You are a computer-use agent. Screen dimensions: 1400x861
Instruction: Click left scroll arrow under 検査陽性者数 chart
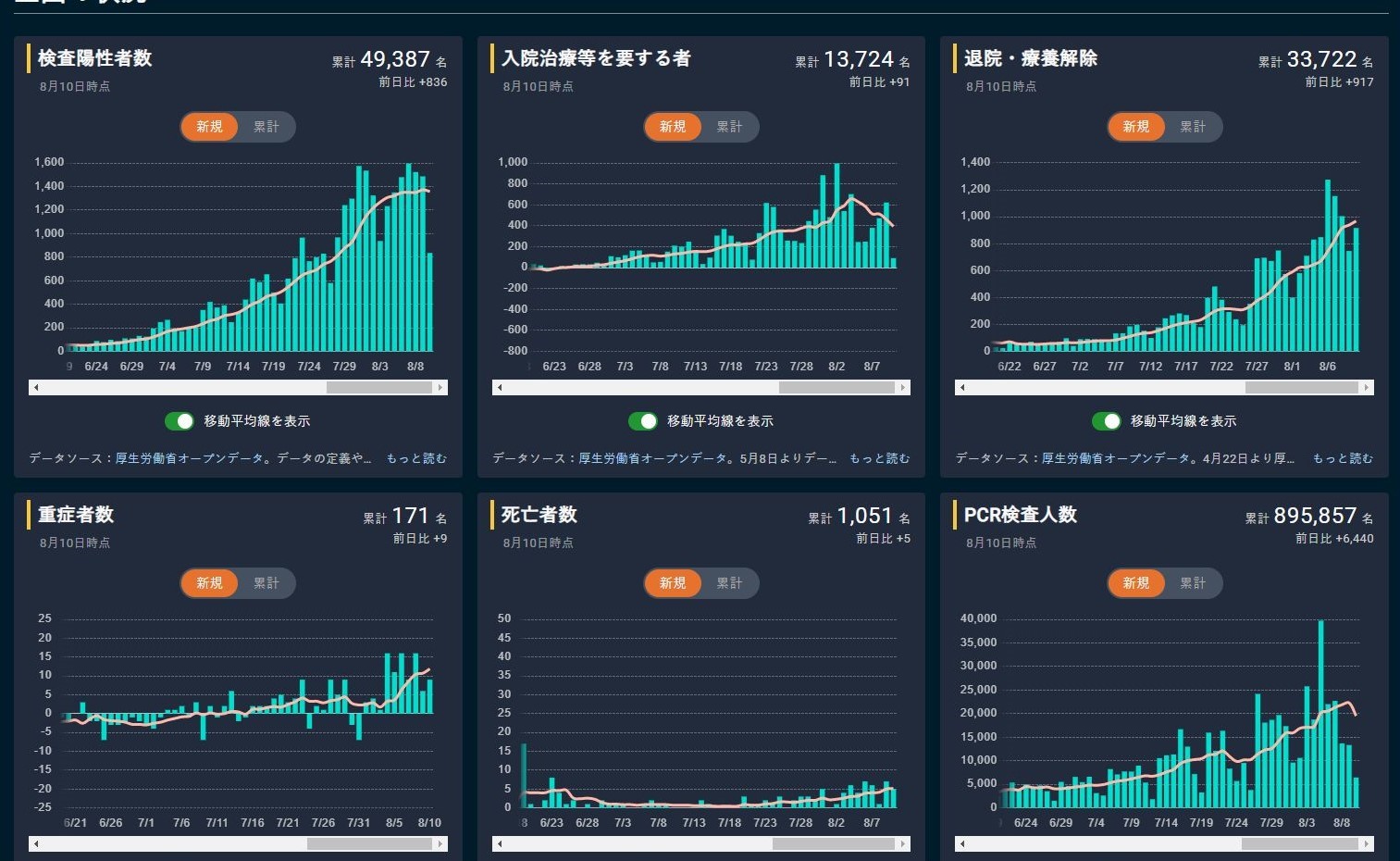coord(36,388)
